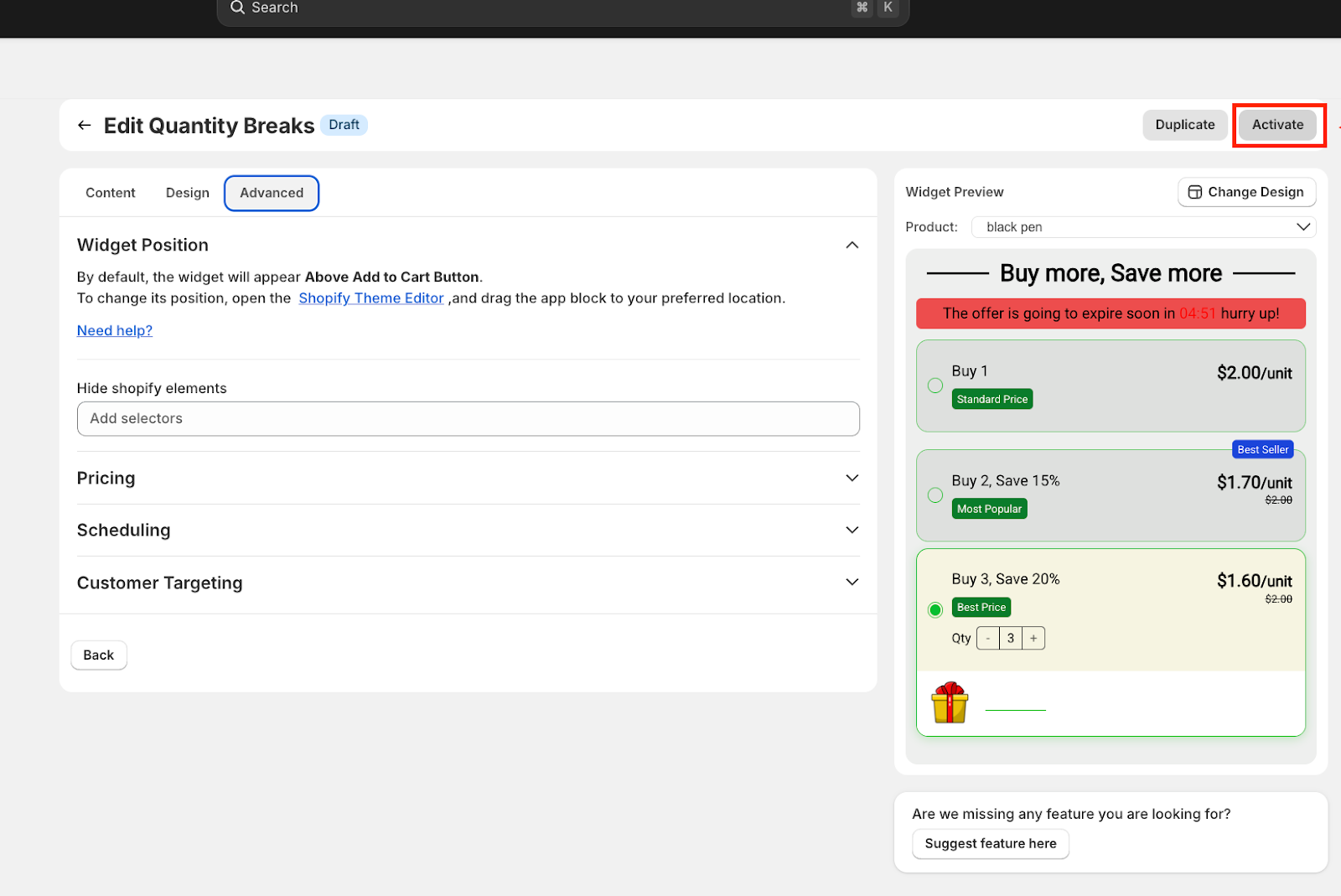The height and width of the screenshot is (896, 1341).
Task: Expand the Customer Targeting section
Action: pos(852,582)
